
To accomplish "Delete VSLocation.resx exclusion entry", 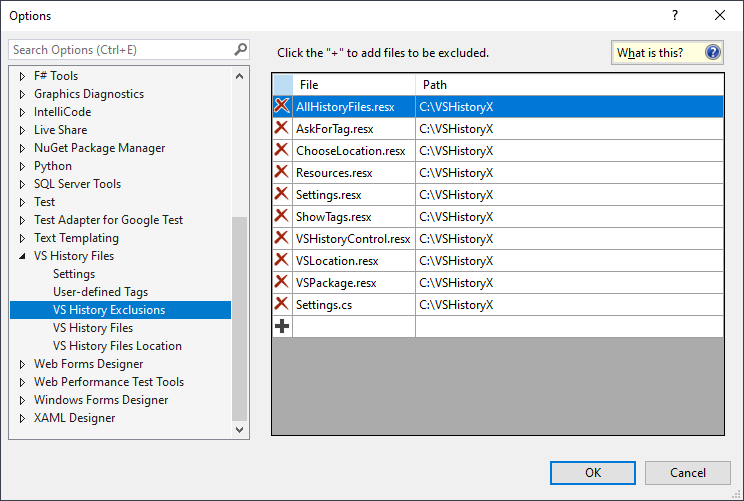I will (282, 260).
